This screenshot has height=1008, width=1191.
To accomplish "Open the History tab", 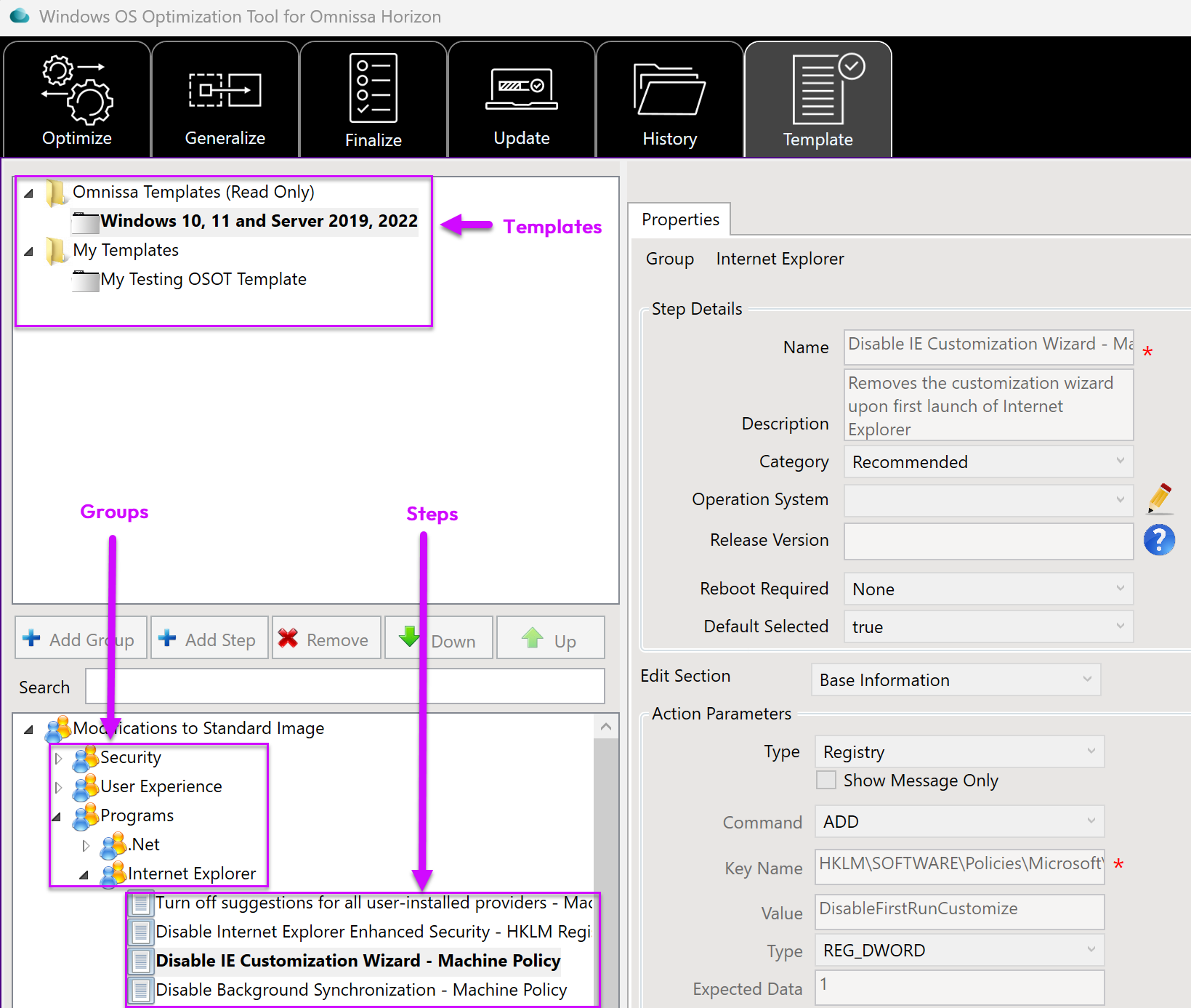I will coord(670,99).
